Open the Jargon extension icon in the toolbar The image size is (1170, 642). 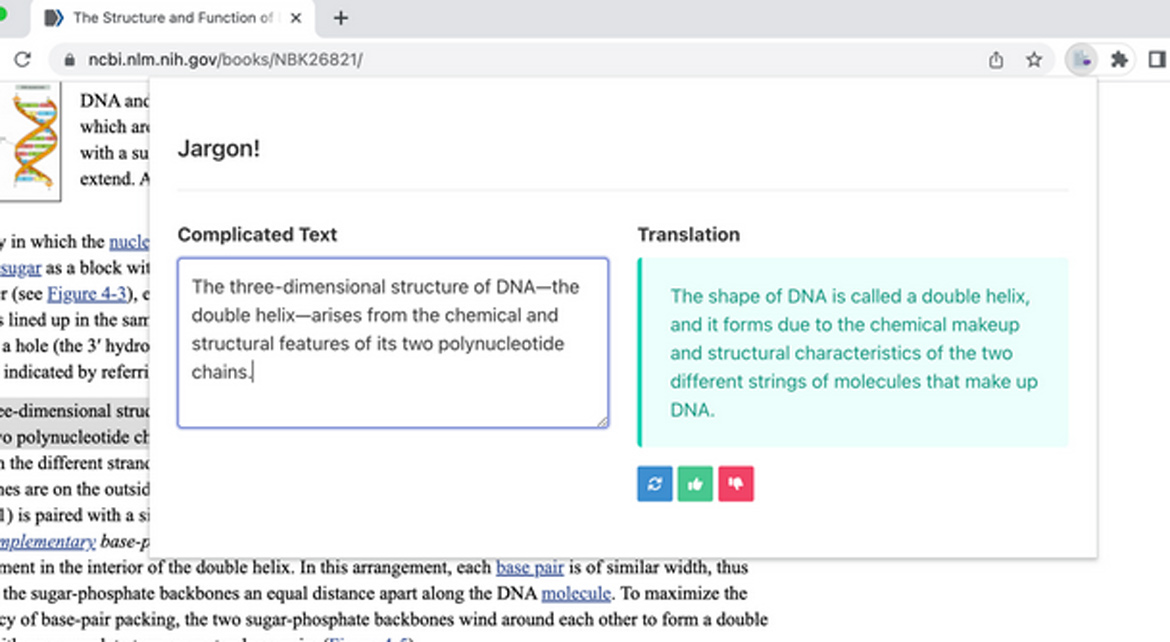coord(1081,60)
